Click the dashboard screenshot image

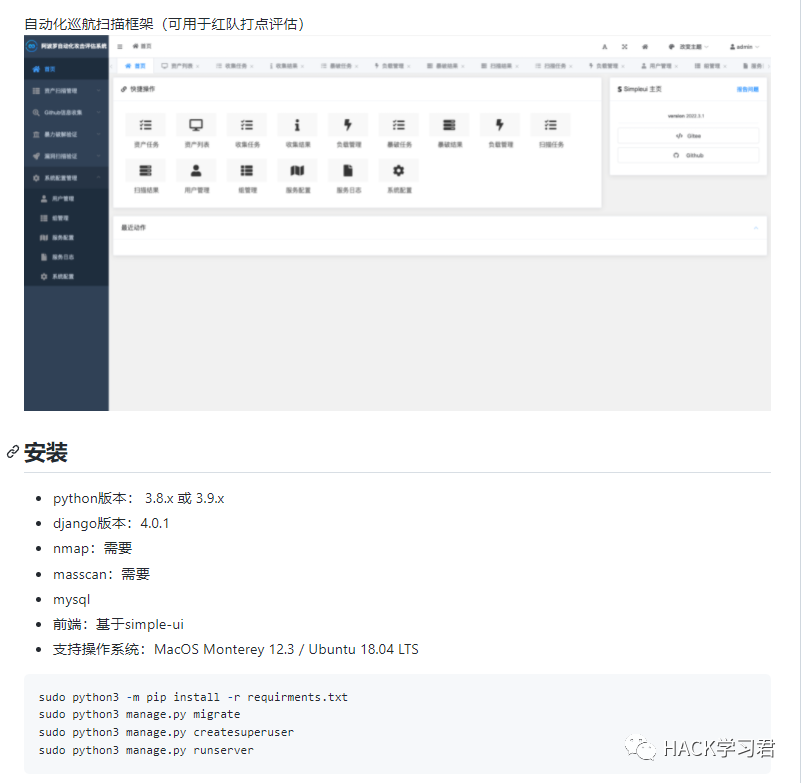pos(397,223)
